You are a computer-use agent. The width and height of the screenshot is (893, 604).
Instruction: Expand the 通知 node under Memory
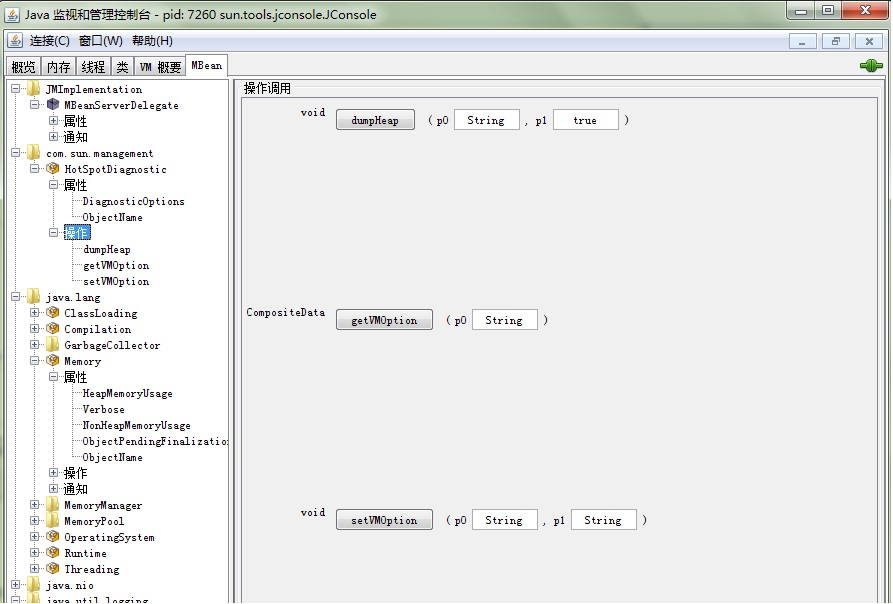click(54, 488)
